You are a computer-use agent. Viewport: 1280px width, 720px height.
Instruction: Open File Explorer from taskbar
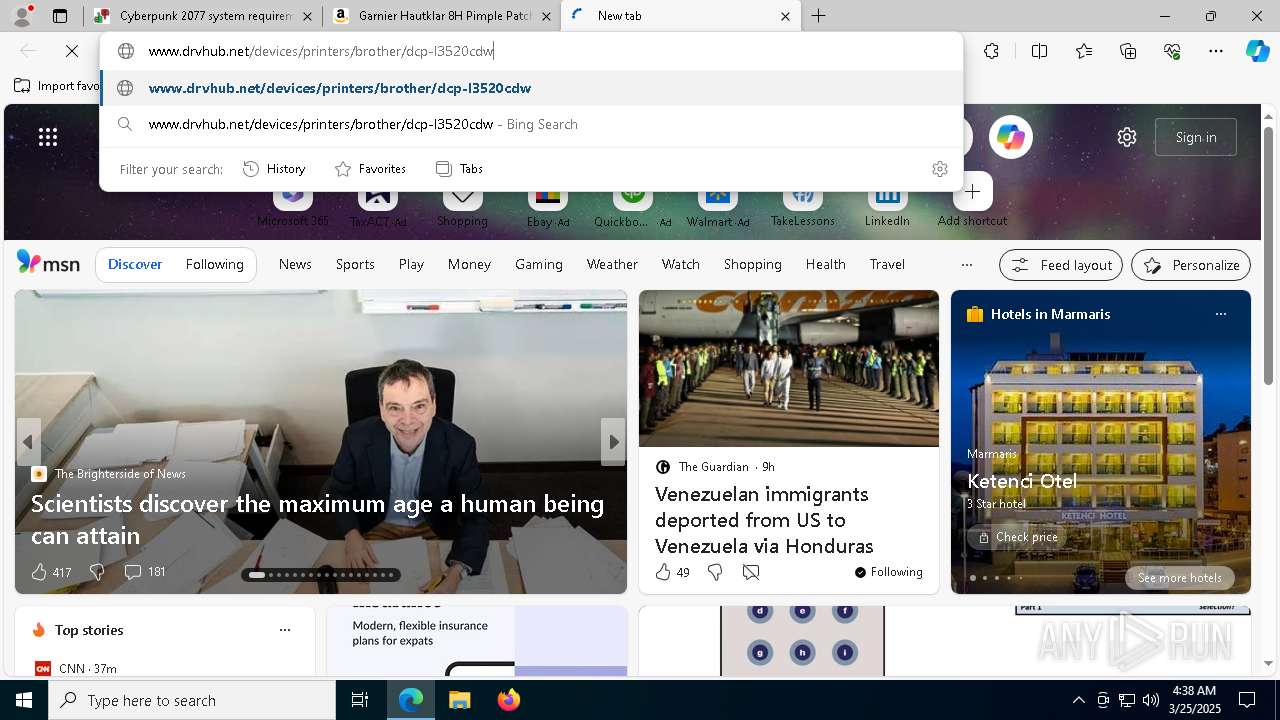[x=459, y=700]
